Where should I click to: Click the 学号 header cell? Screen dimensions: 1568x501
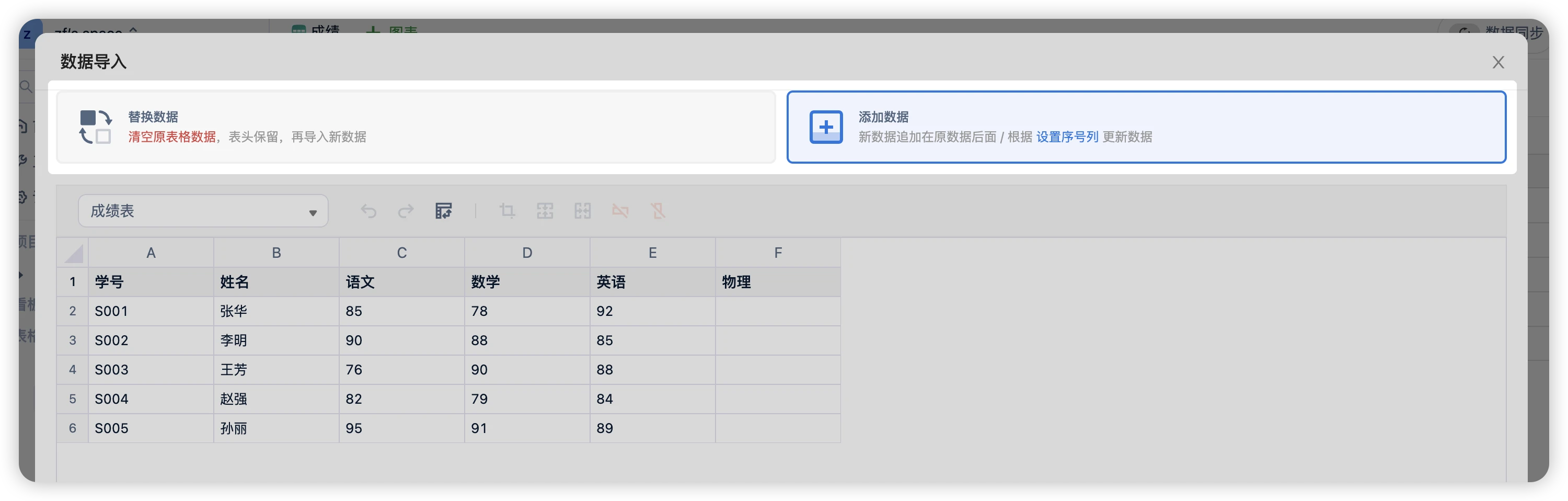[x=151, y=282]
